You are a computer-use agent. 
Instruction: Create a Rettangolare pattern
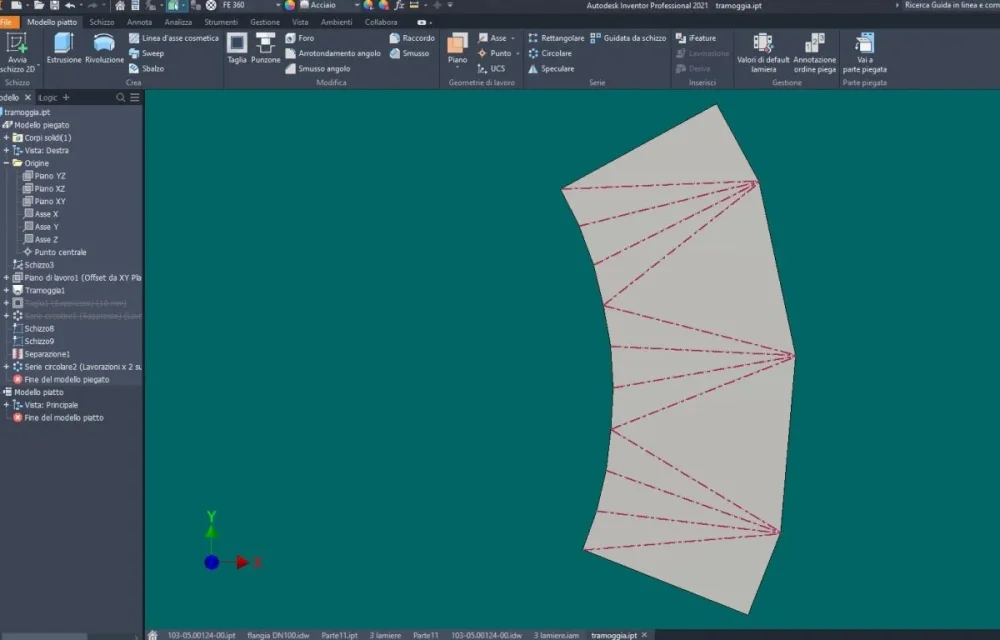click(x=556, y=38)
